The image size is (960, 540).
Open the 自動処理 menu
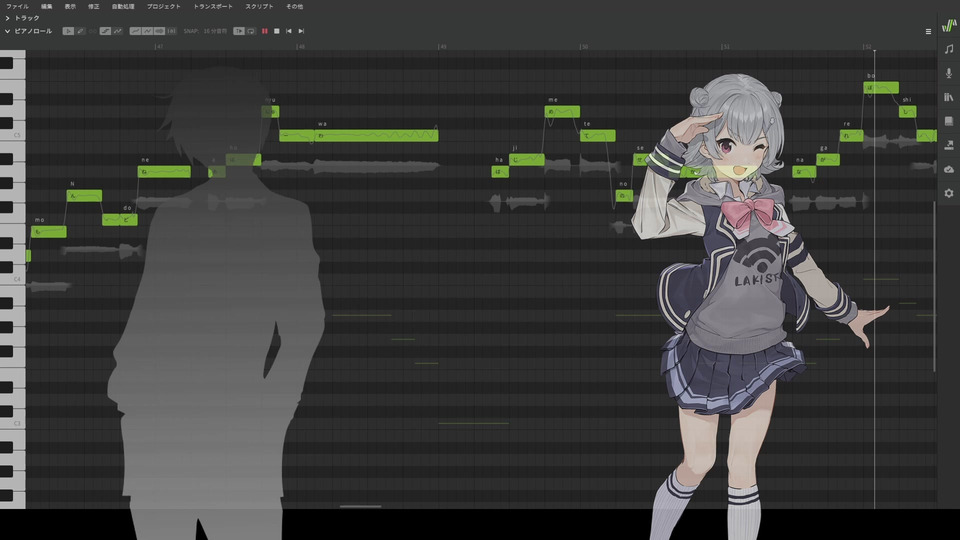(x=123, y=6)
